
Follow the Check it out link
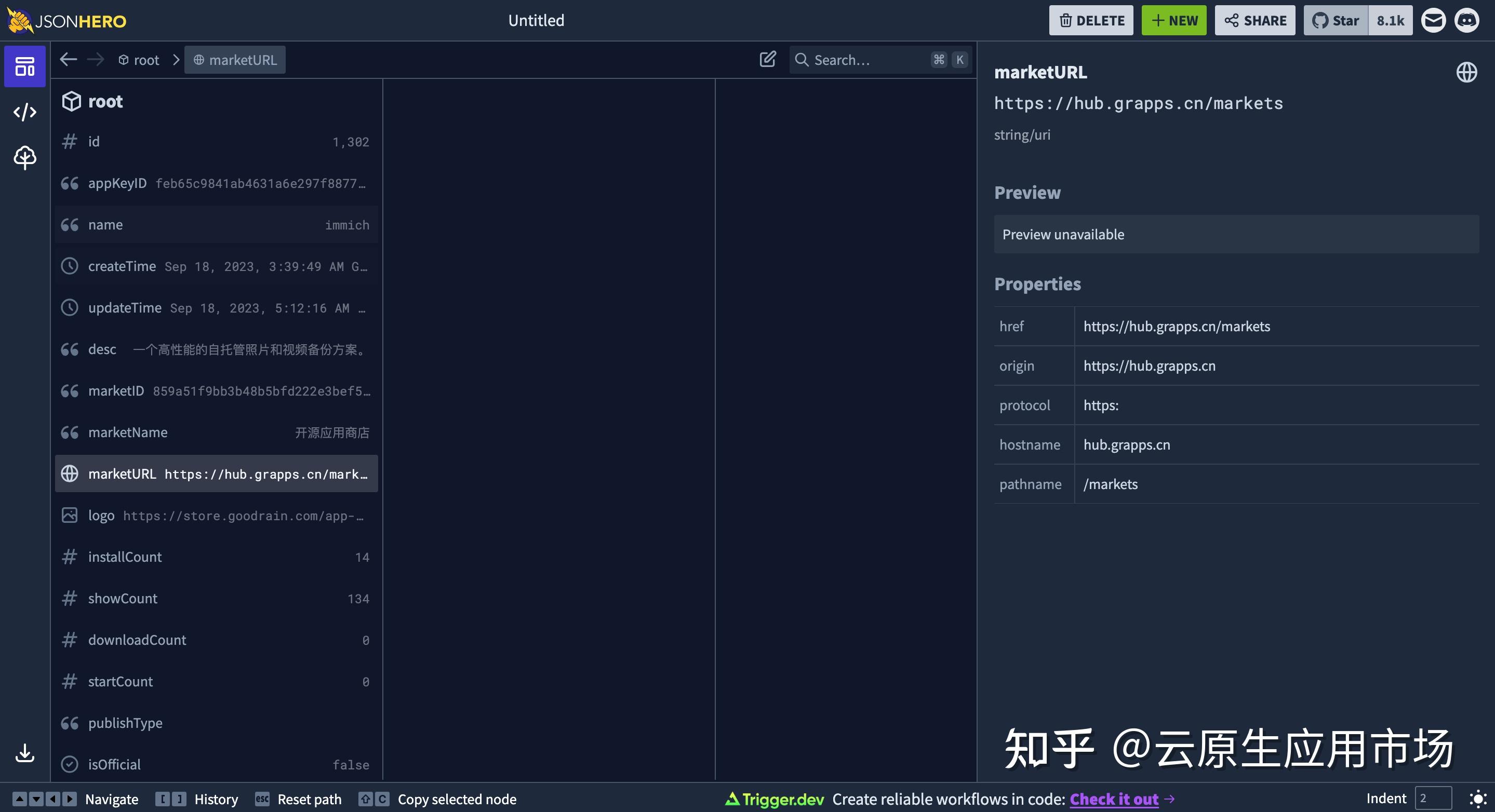(1114, 799)
